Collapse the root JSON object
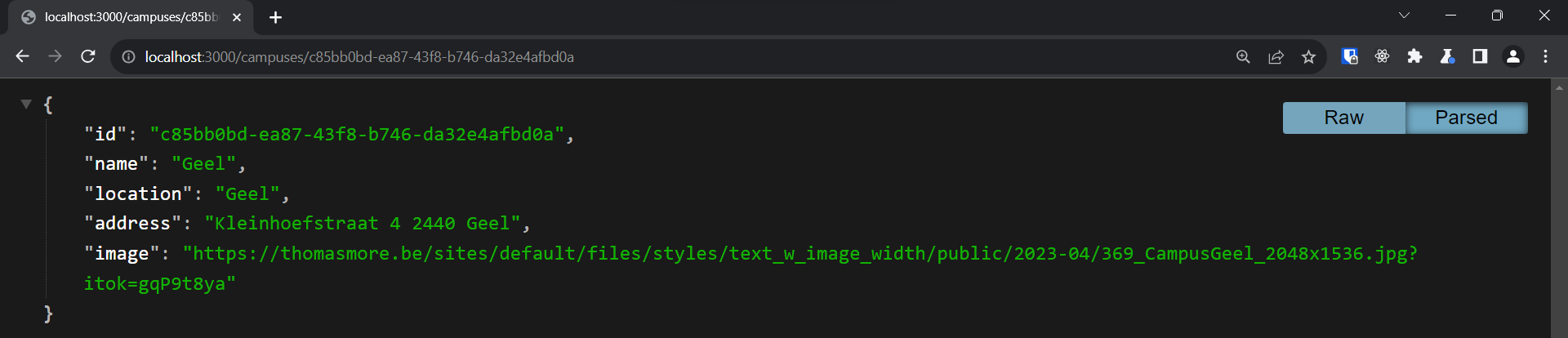 point(26,104)
